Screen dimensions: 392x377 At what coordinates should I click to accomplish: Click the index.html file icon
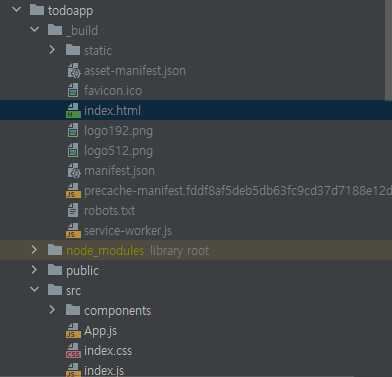click(x=73, y=111)
